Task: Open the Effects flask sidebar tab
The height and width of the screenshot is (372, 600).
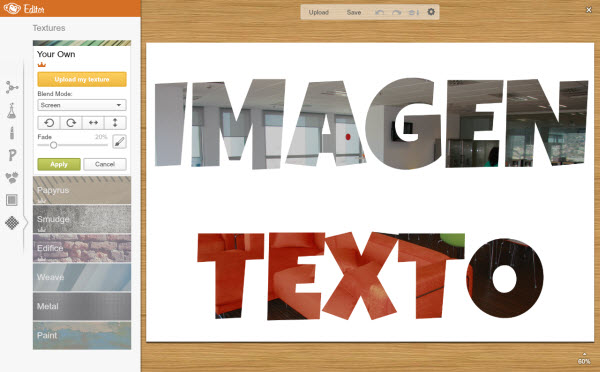Action: [12, 110]
